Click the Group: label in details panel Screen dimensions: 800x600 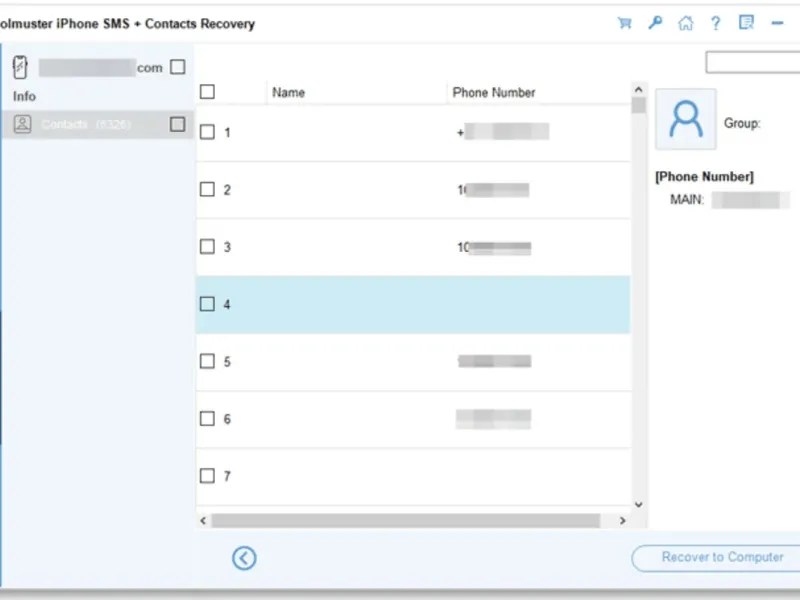[742, 123]
